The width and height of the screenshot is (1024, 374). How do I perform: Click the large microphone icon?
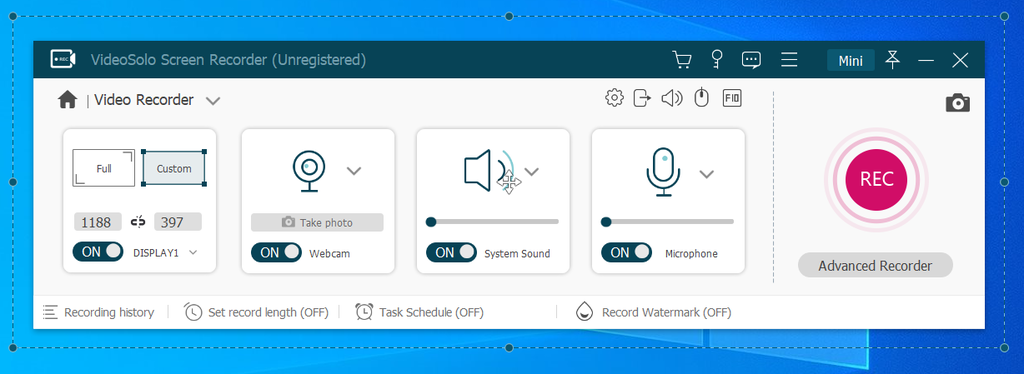point(663,172)
